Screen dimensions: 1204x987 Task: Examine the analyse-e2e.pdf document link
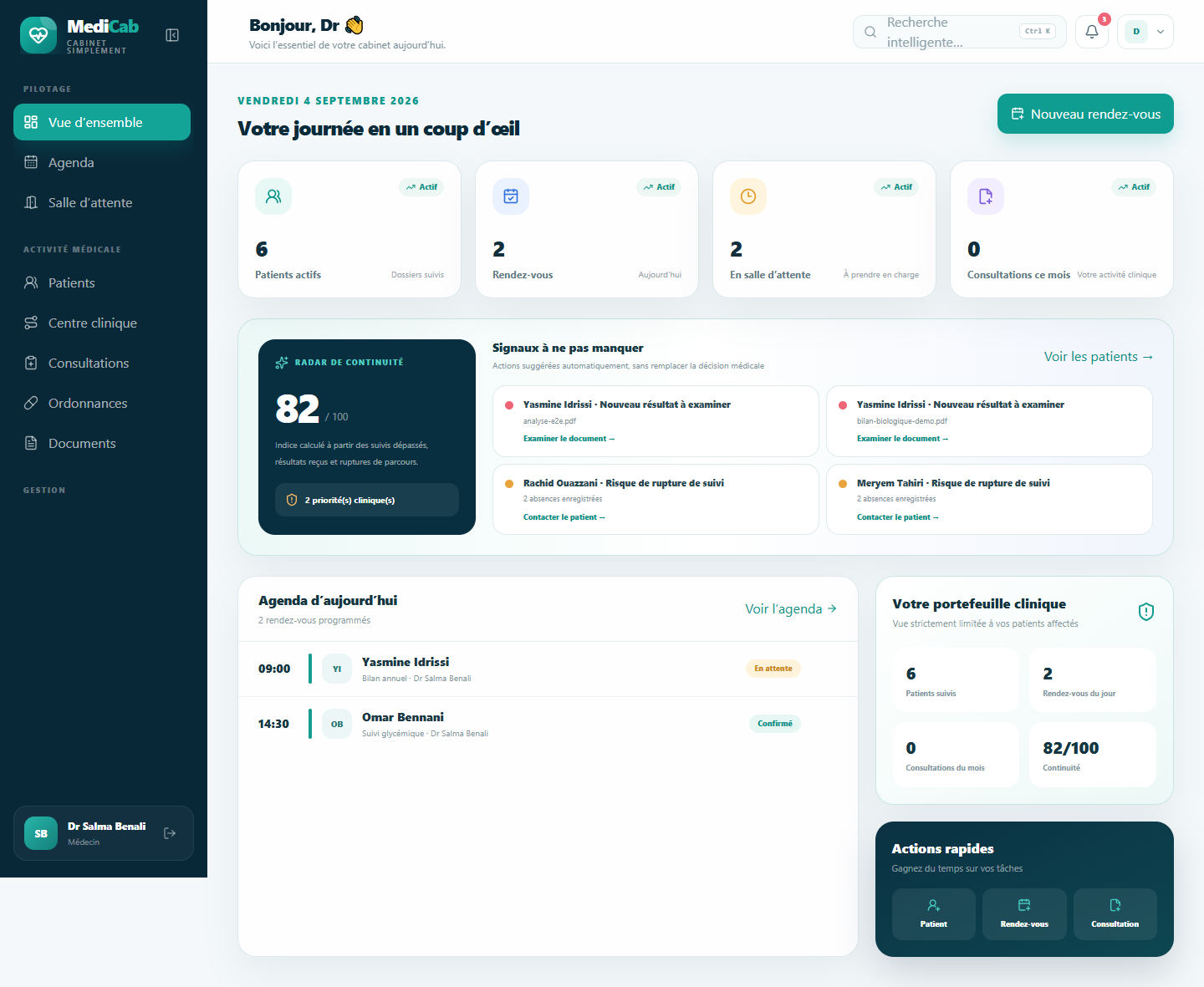pyautogui.click(x=569, y=439)
